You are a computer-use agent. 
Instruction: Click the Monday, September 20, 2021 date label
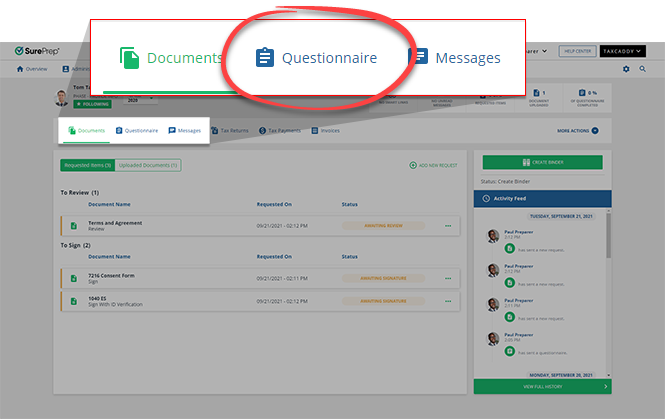tap(561, 375)
